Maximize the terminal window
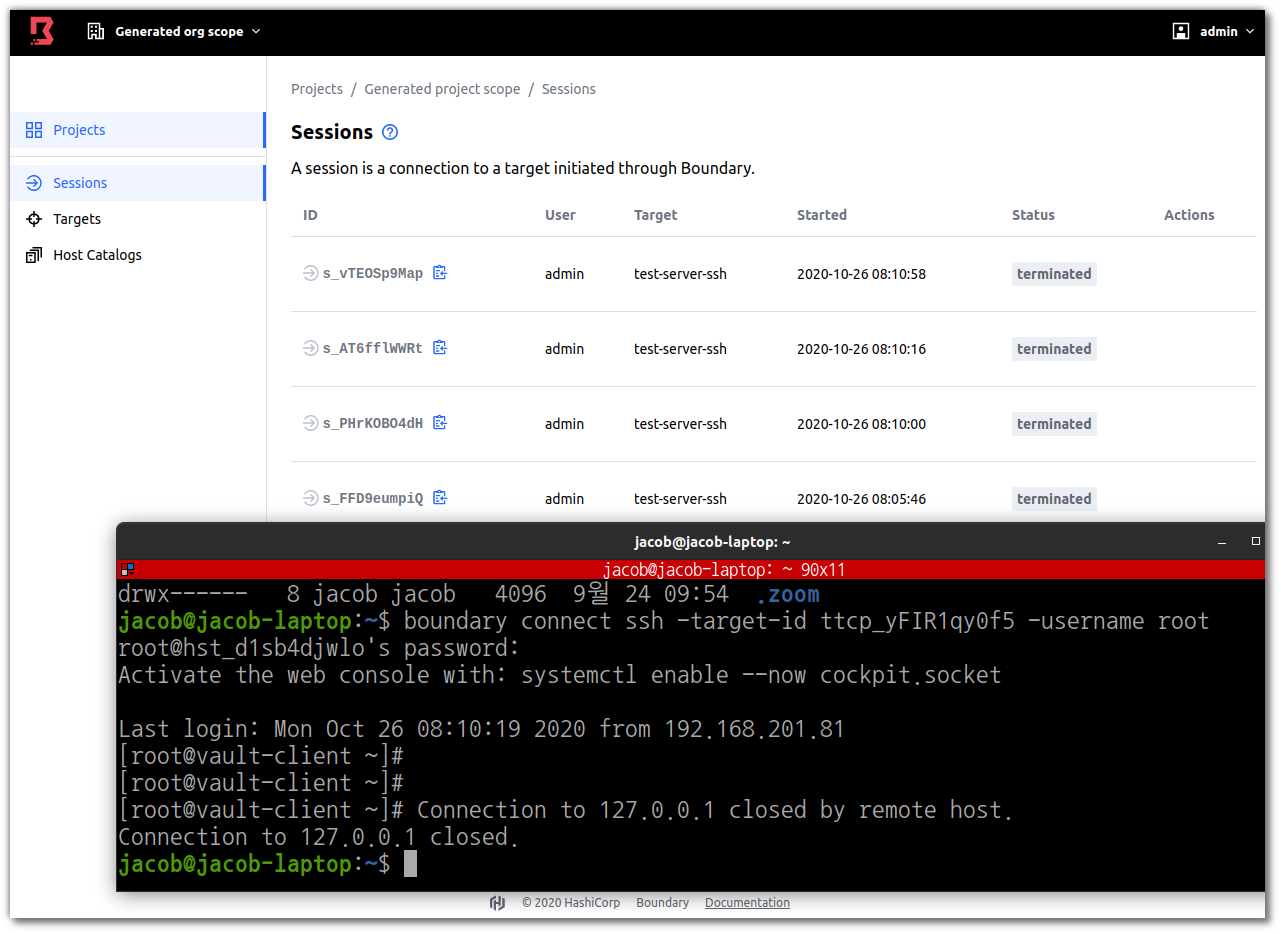This screenshot has height=934, width=1281. 1256,541
